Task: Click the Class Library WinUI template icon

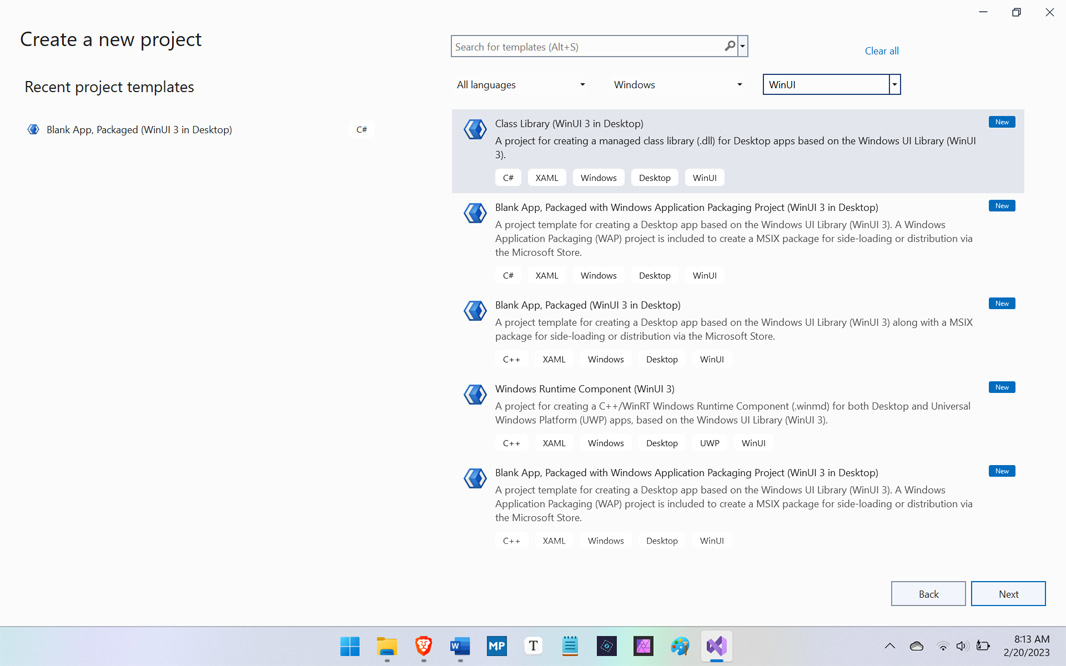Action: click(x=475, y=129)
